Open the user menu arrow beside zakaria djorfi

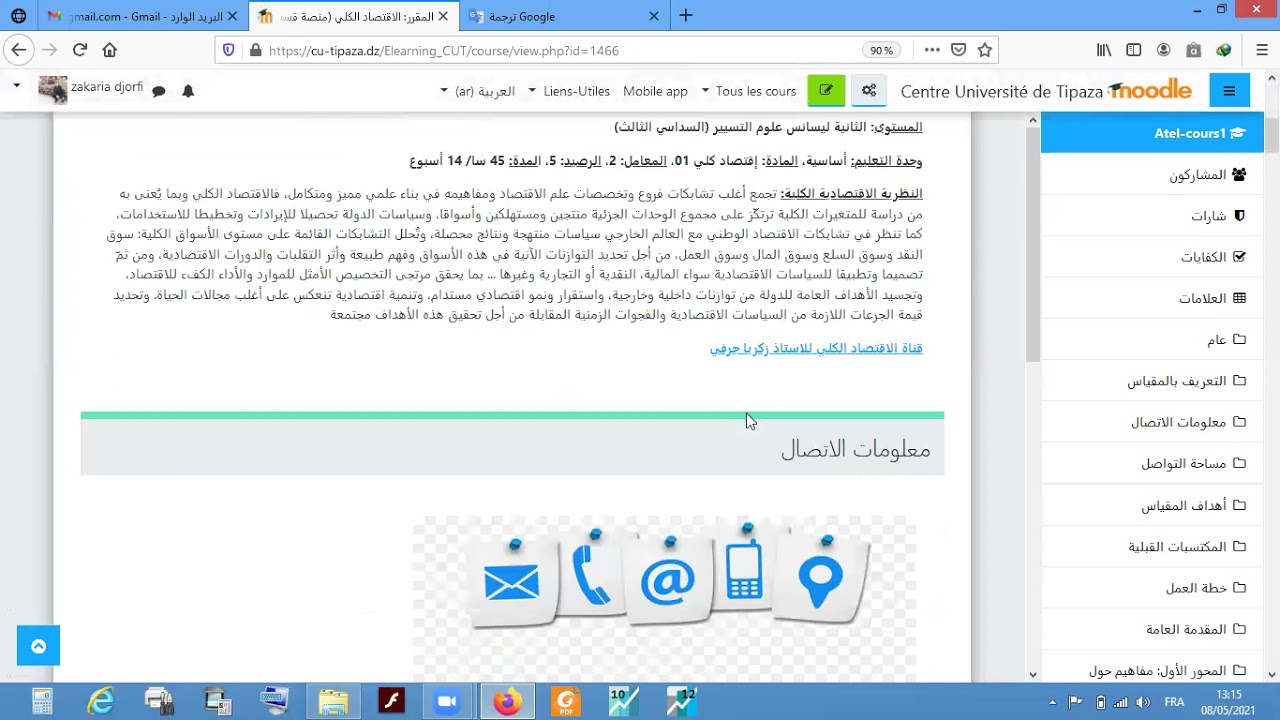pos(16,86)
